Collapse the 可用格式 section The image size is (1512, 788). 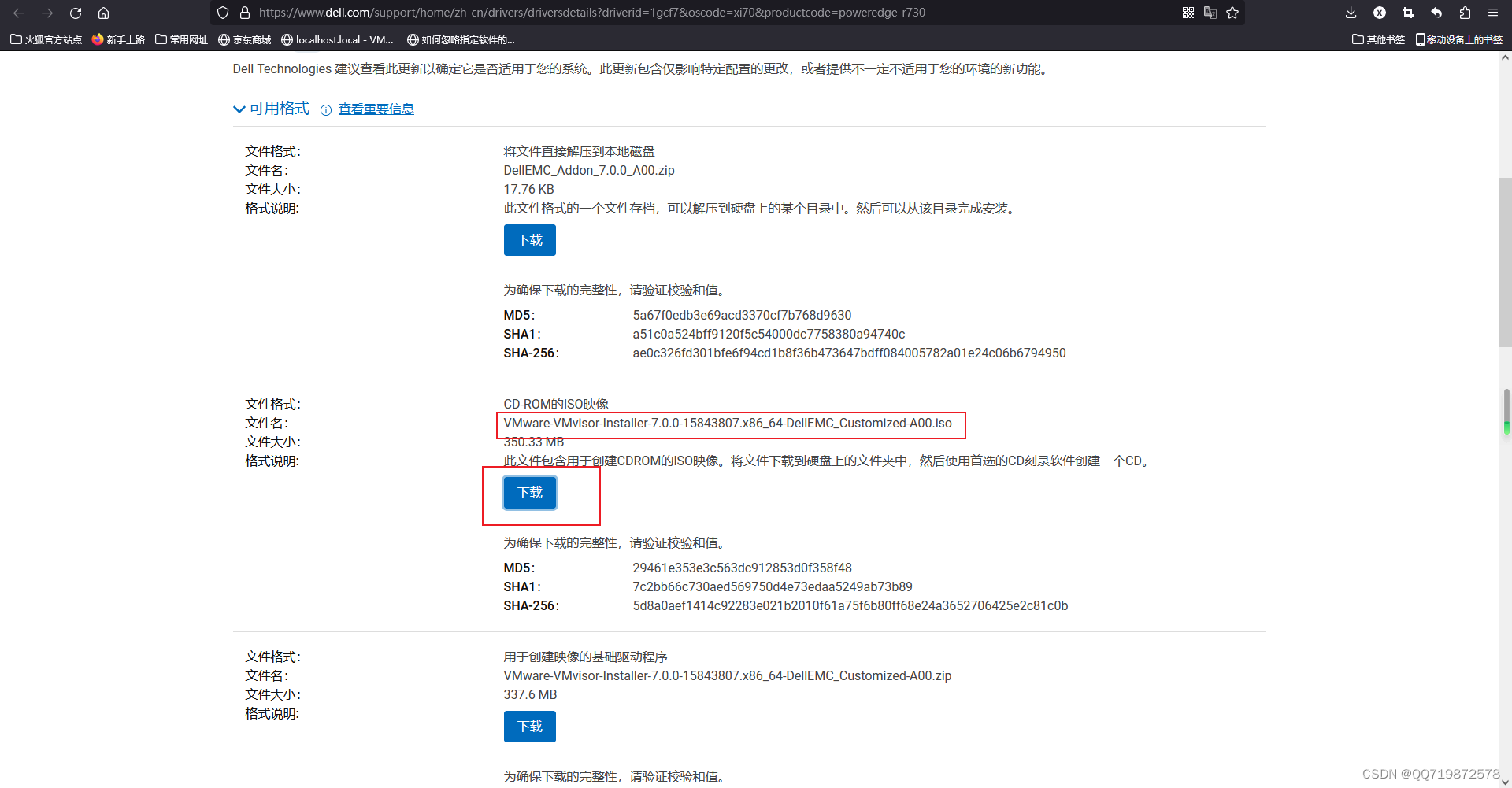point(272,109)
